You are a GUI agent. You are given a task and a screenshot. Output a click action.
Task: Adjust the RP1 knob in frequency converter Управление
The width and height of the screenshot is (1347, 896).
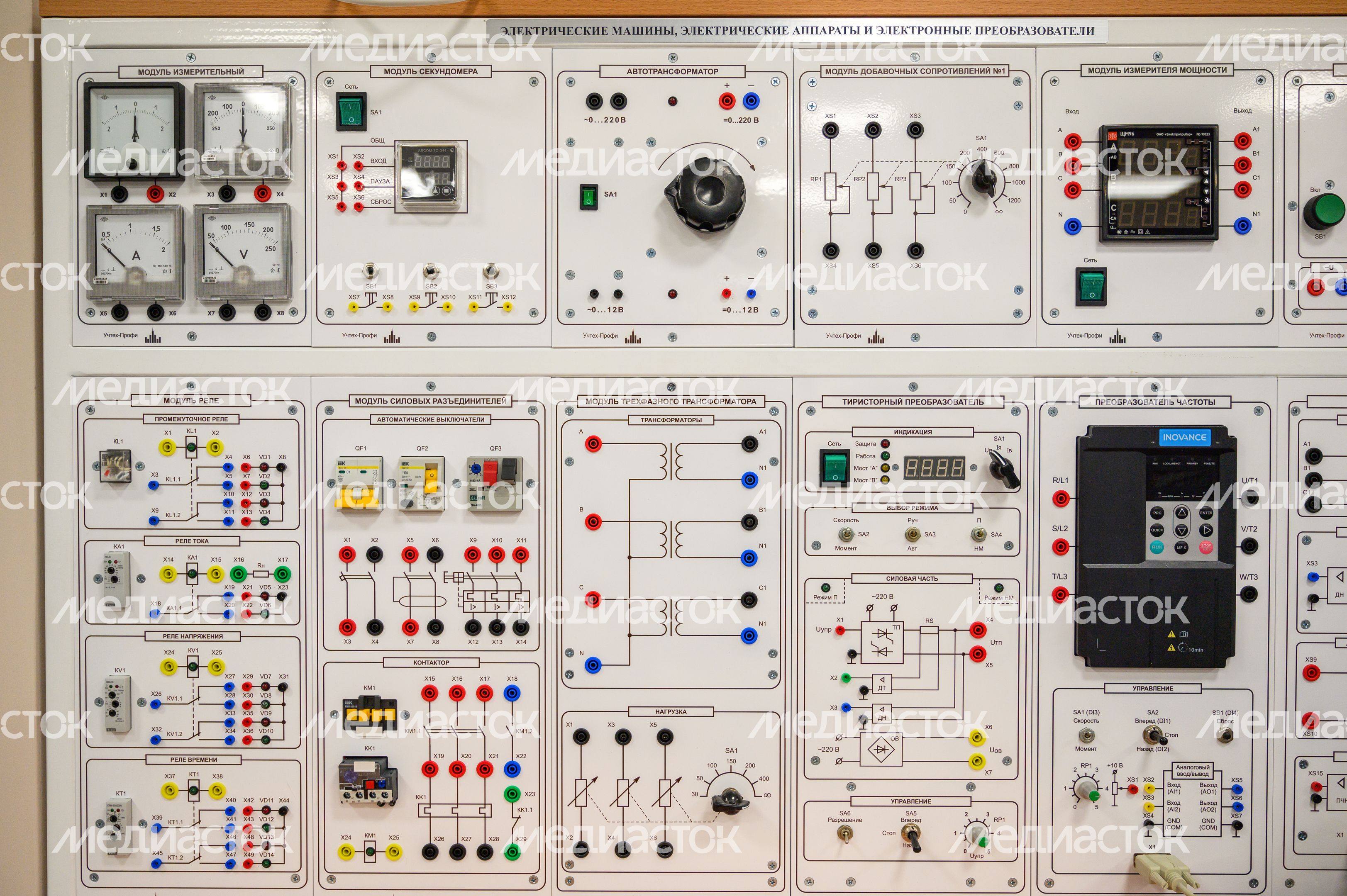[x=1086, y=790]
